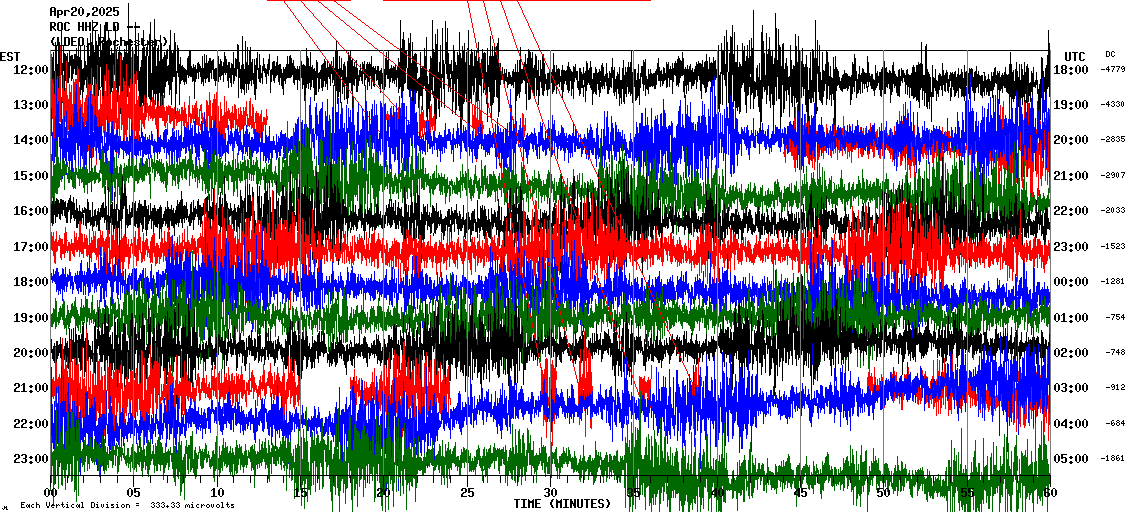Click the Apr20,2025 date label
The height and width of the screenshot is (519, 1130).
[x=84, y=12]
